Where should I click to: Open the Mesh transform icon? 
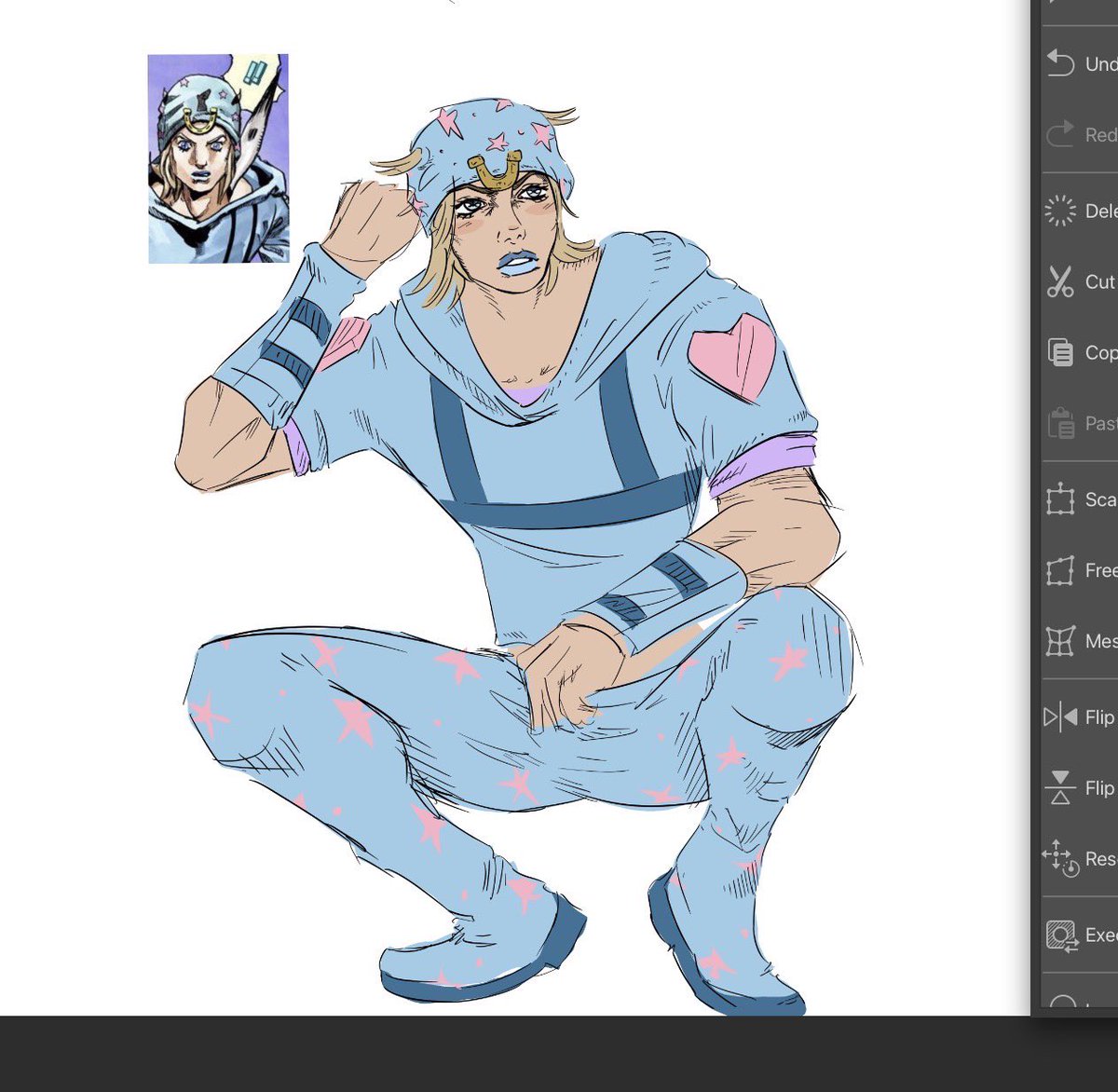pos(1060,641)
